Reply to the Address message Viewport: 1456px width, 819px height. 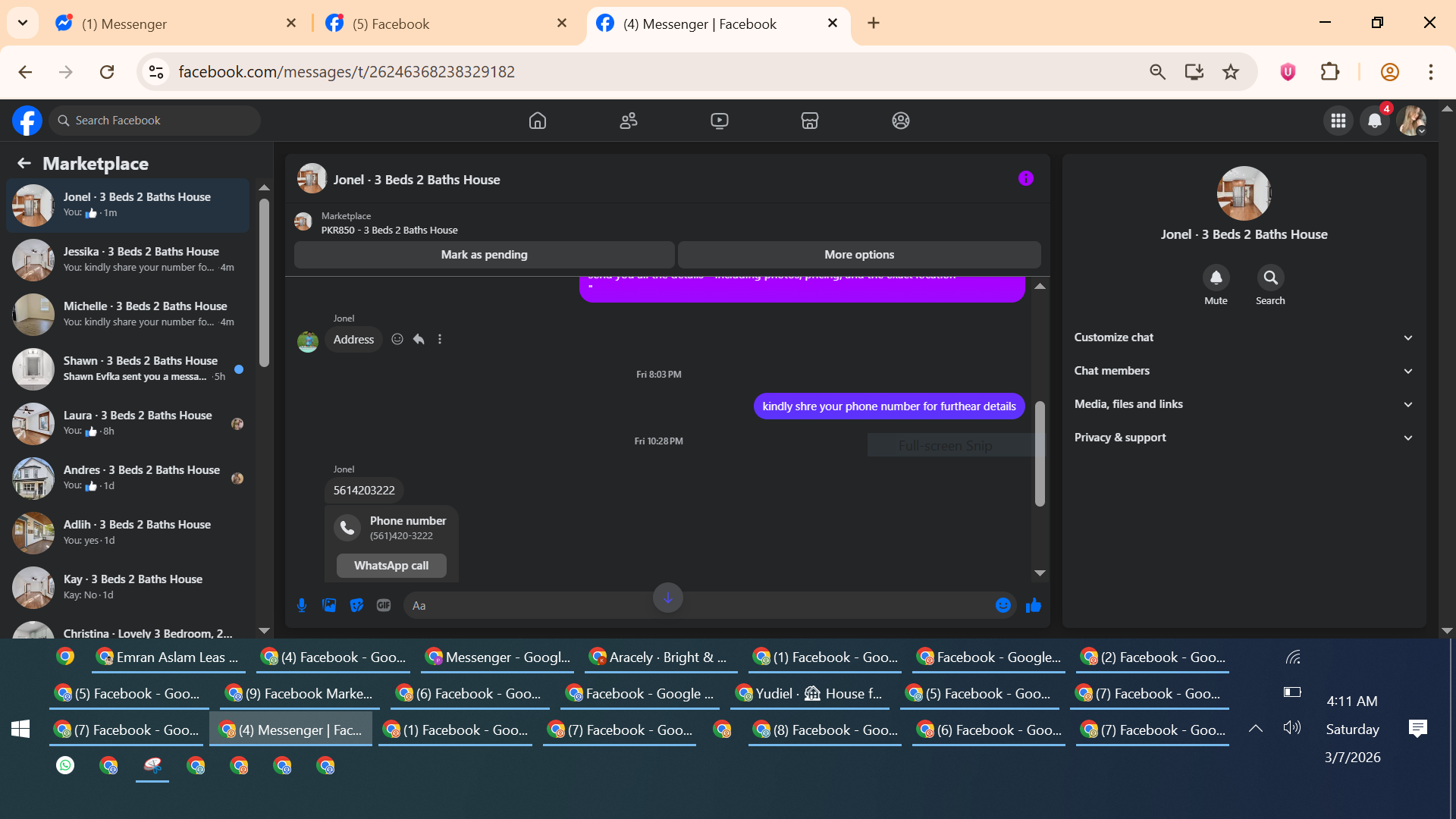tap(419, 339)
